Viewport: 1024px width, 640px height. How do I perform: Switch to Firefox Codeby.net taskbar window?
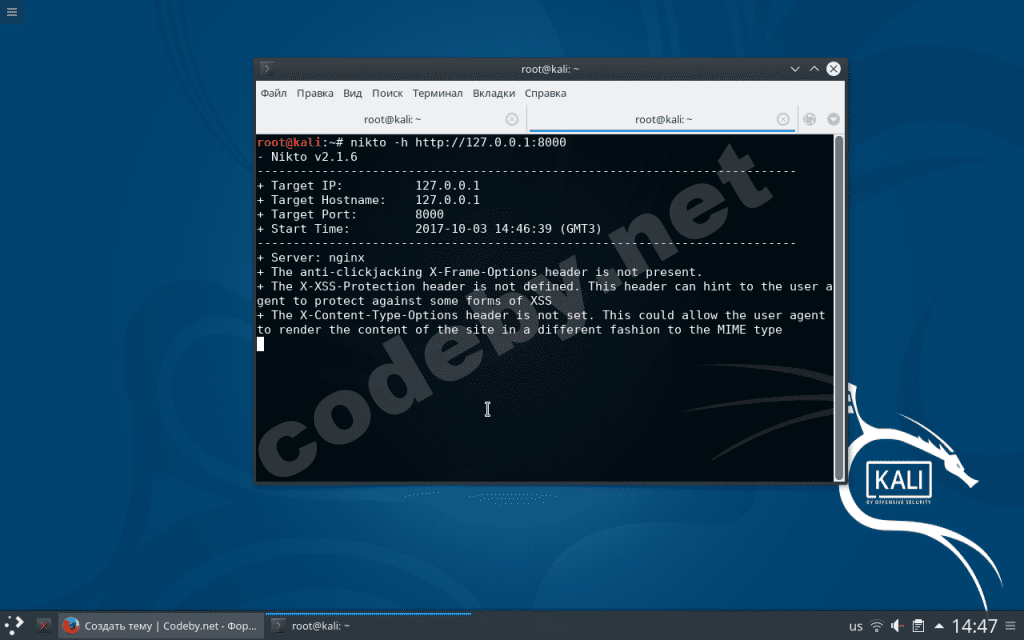pyautogui.click(x=161, y=626)
